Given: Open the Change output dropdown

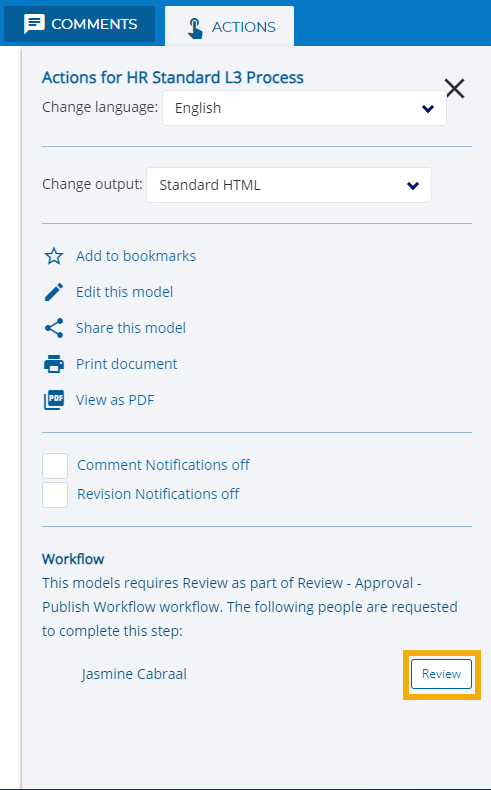Looking at the screenshot, I should (x=289, y=185).
